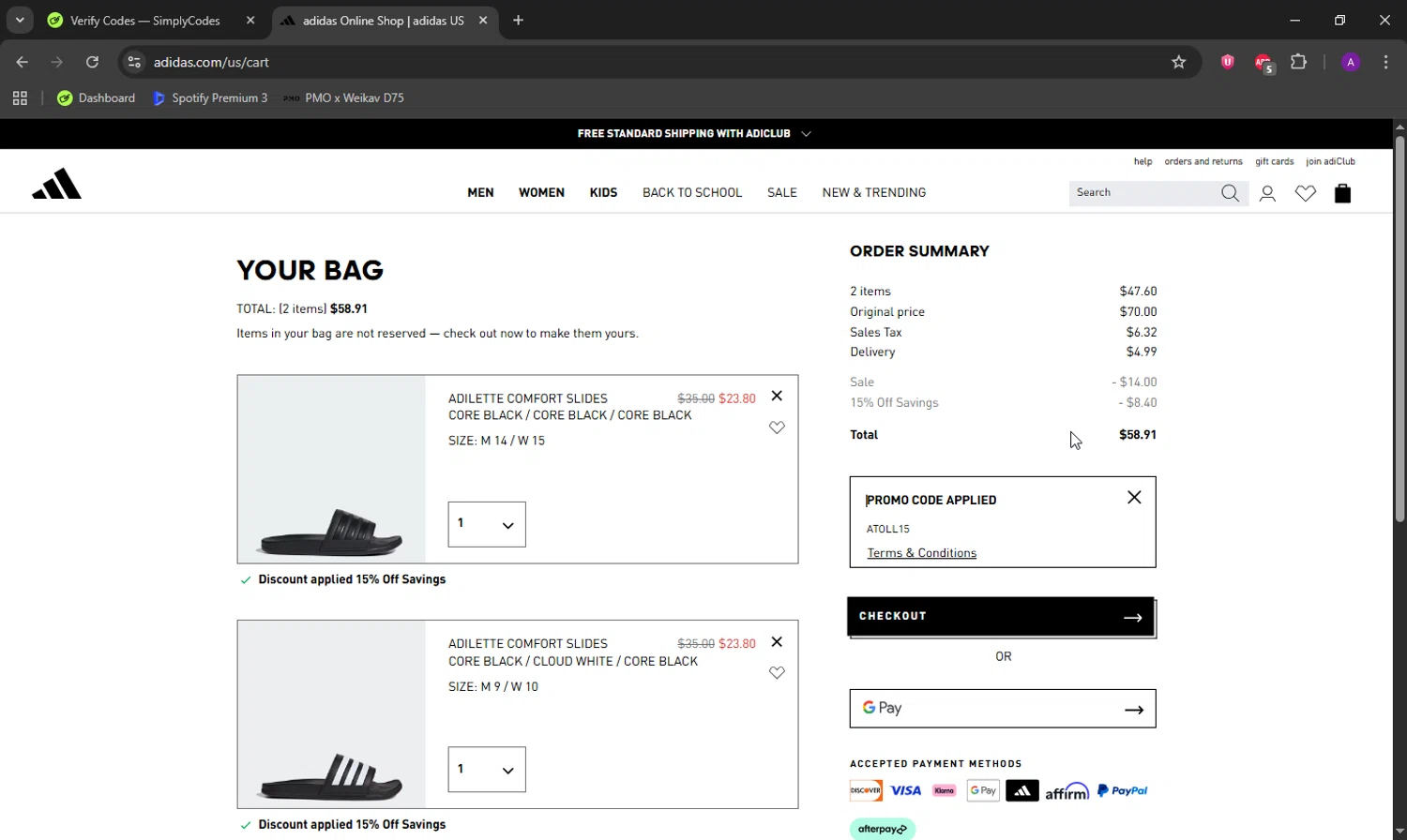The height and width of the screenshot is (840, 1407).
Task: Open the gift cards link
Action: click(1275, 161)
